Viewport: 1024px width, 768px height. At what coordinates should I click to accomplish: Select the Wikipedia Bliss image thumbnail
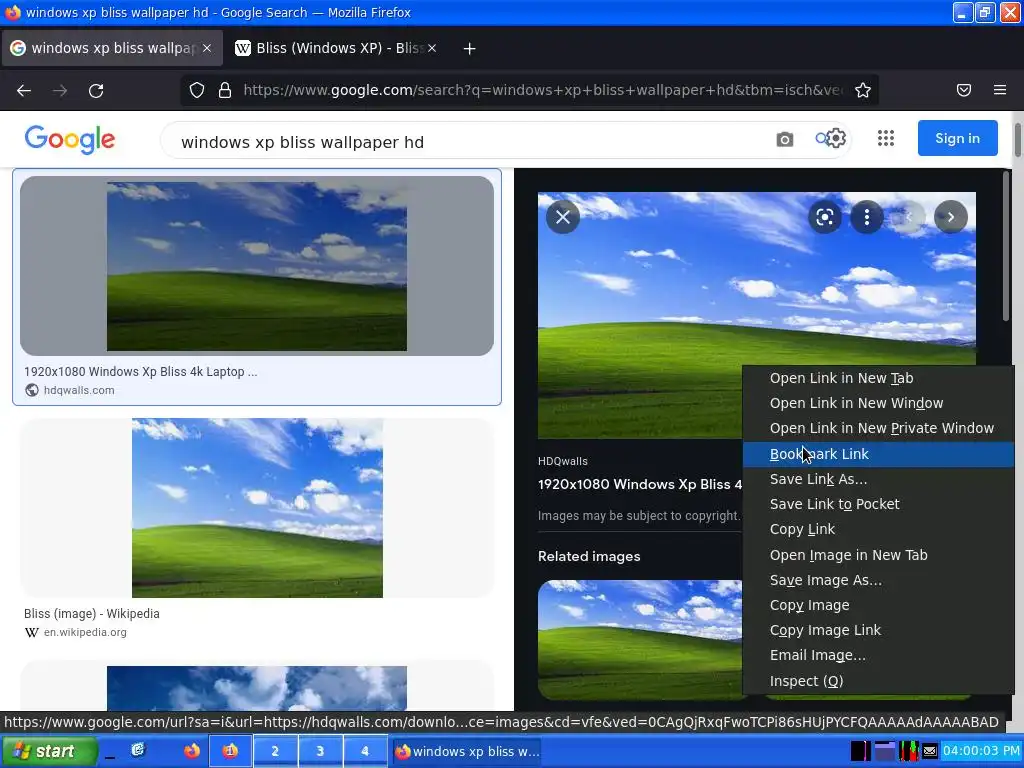click(x=257, y=508)
